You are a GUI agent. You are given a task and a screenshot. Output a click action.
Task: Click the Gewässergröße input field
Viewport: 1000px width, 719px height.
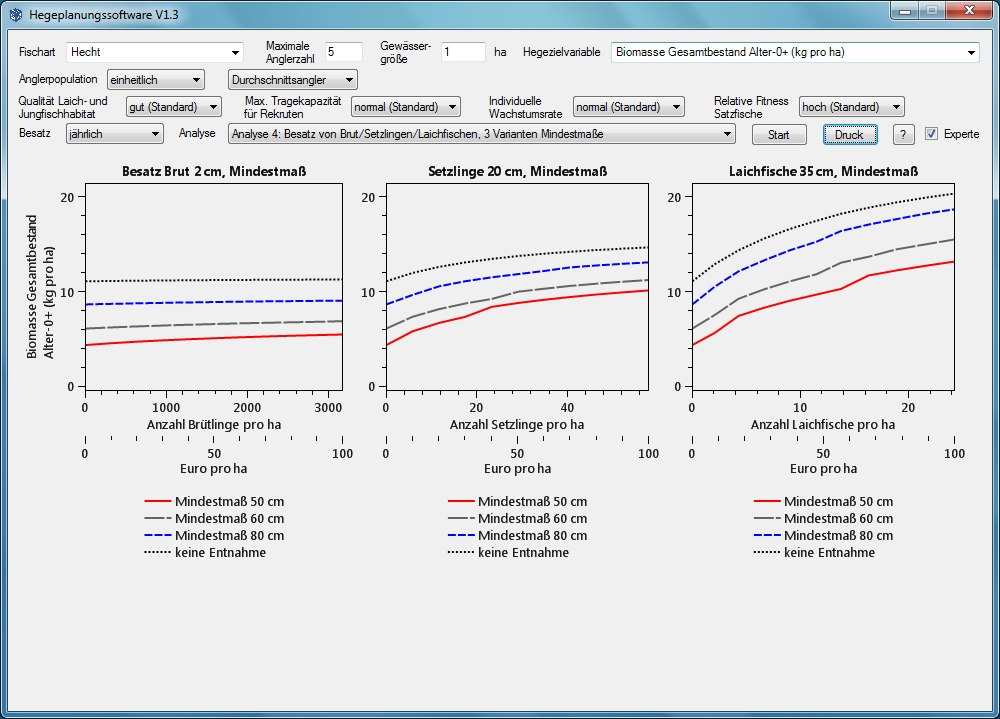[463, 52]
